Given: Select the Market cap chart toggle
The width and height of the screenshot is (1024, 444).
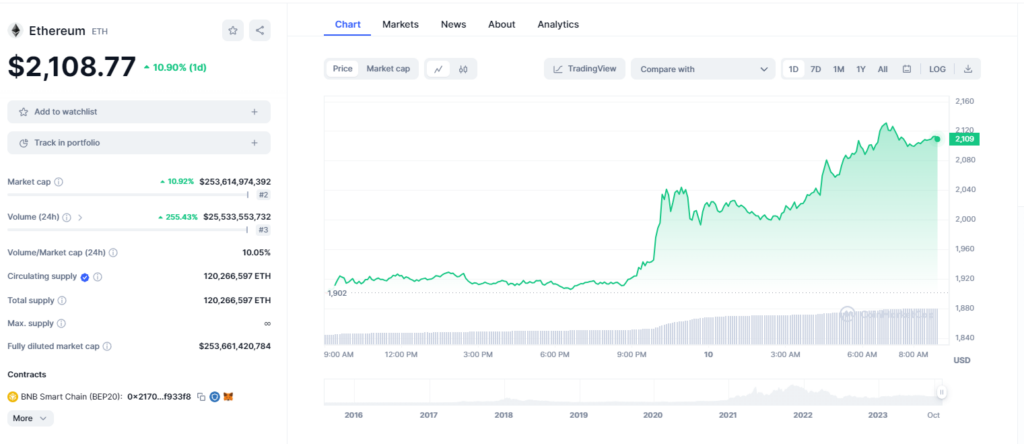Looking at the screenshot, I should [x=388, y=69].
